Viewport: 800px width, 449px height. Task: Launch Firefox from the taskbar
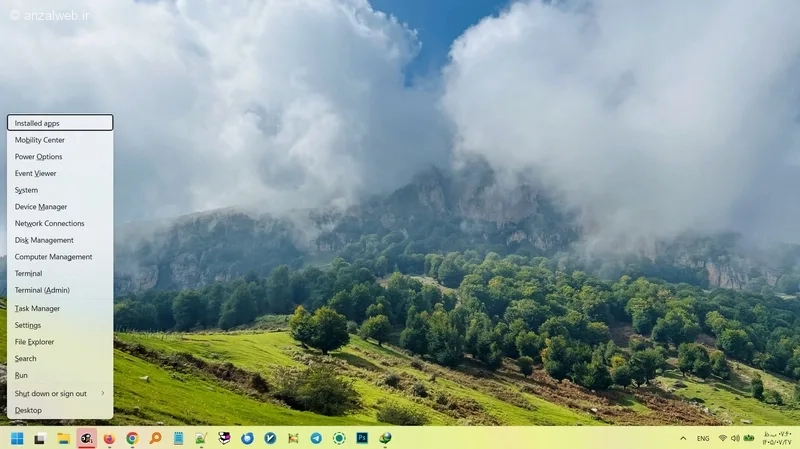pyautogui.click(x=109, y=438)
